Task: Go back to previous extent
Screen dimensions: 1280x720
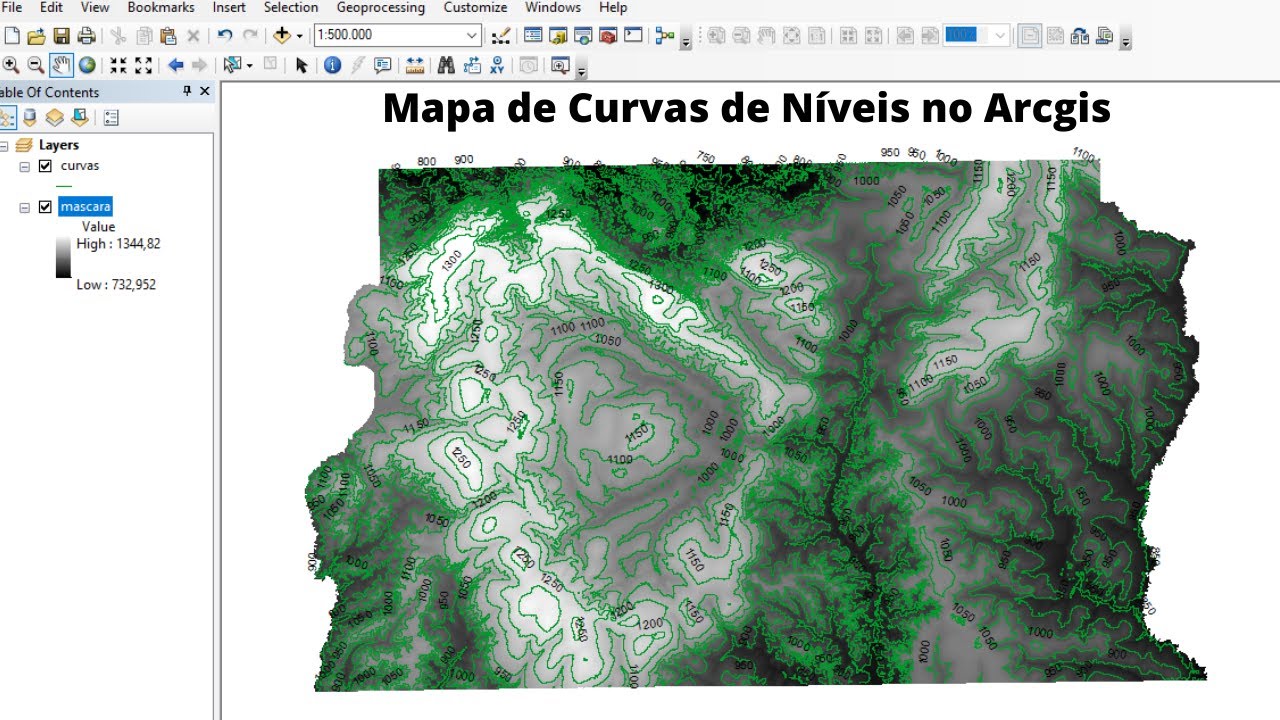Action: tap(176, 65)
